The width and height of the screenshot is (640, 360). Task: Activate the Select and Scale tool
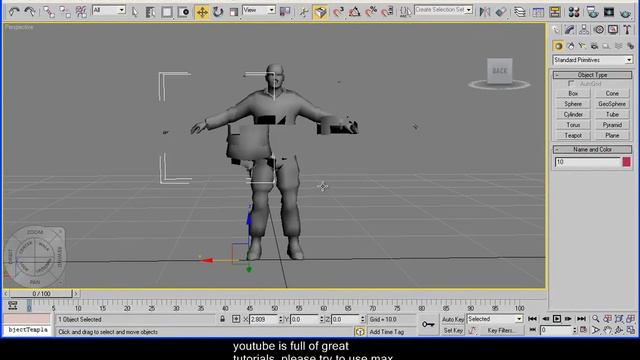click(233, 12)
